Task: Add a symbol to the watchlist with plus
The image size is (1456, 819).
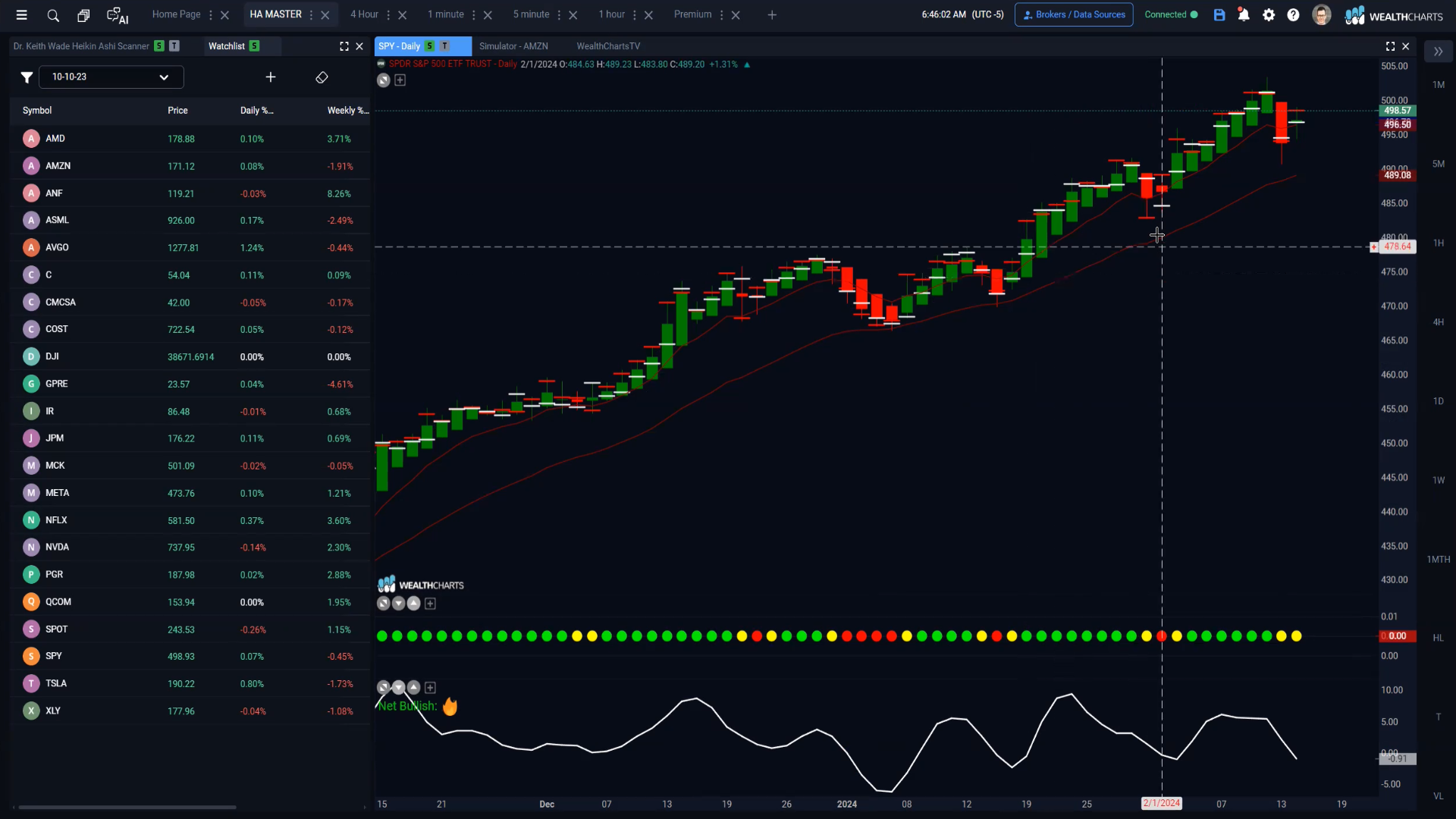Action: [x=271, y=77]
